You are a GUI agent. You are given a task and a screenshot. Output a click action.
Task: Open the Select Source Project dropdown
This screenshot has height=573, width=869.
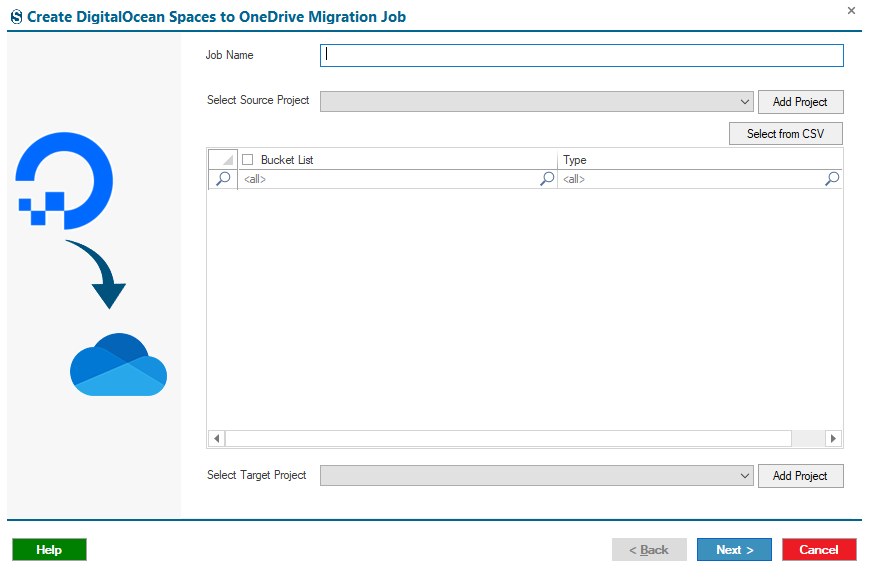pos(536,102)
